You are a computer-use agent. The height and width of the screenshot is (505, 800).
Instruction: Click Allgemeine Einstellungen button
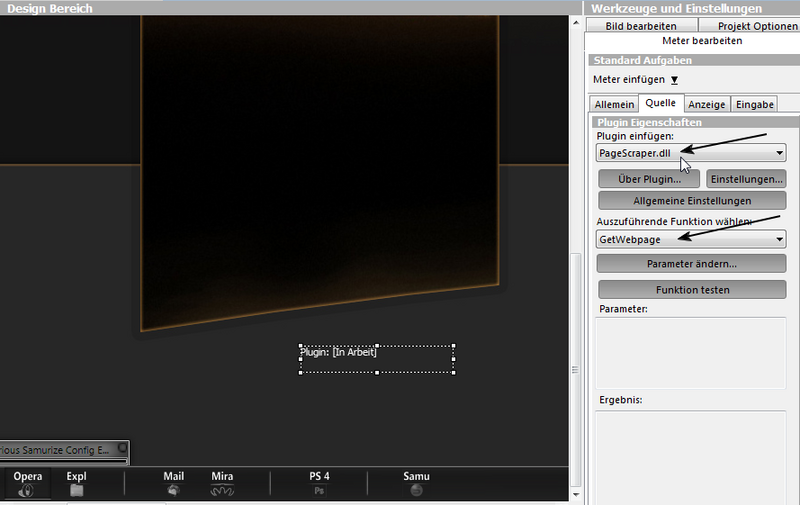pos(692,200)
